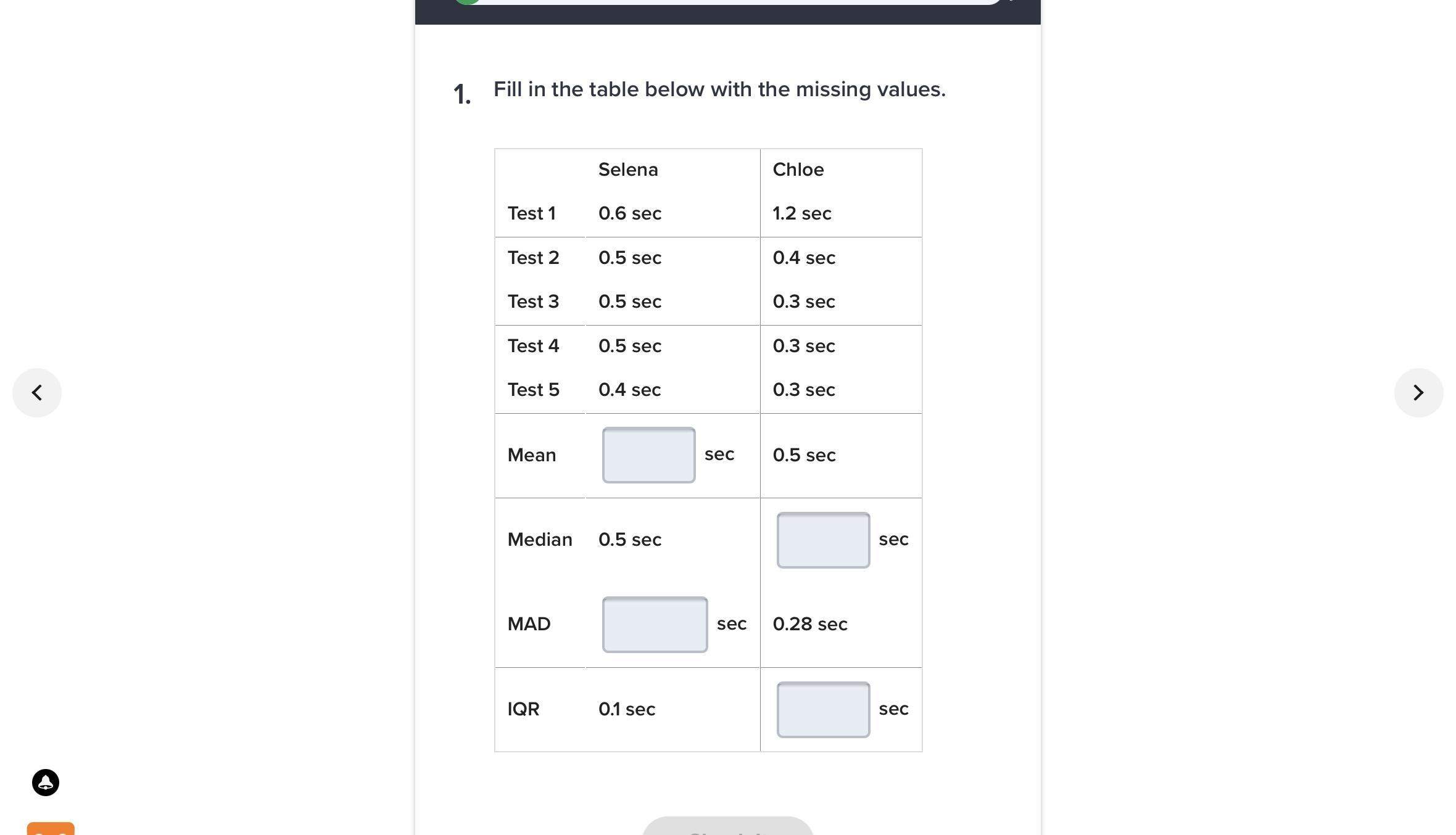
Task: Click the greyed-out Check It button
Action: coord(728,826)
